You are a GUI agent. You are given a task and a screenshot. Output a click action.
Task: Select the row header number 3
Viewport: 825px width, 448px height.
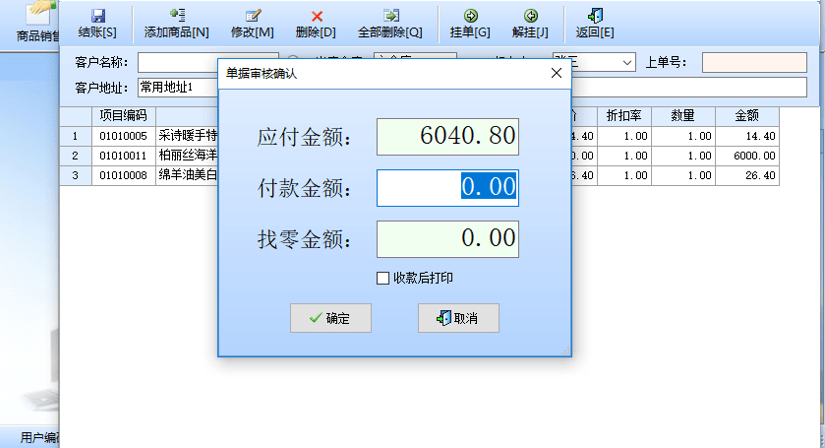coord(76,175)
